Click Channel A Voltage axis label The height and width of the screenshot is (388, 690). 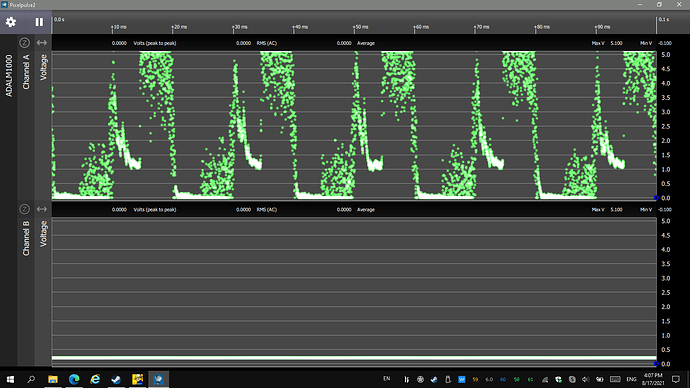tap(44, 67)
